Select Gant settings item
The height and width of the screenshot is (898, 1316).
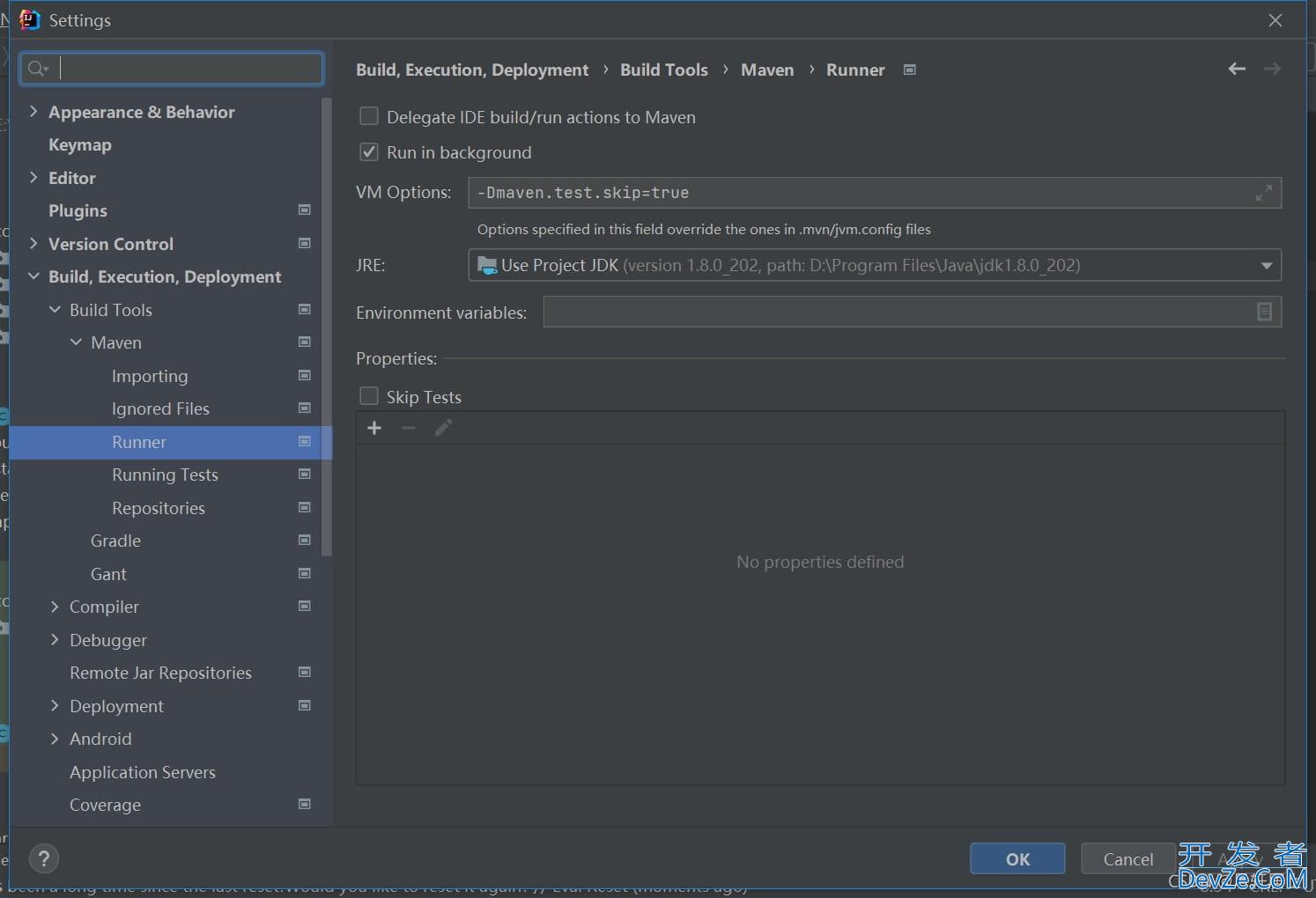(108, 574)
